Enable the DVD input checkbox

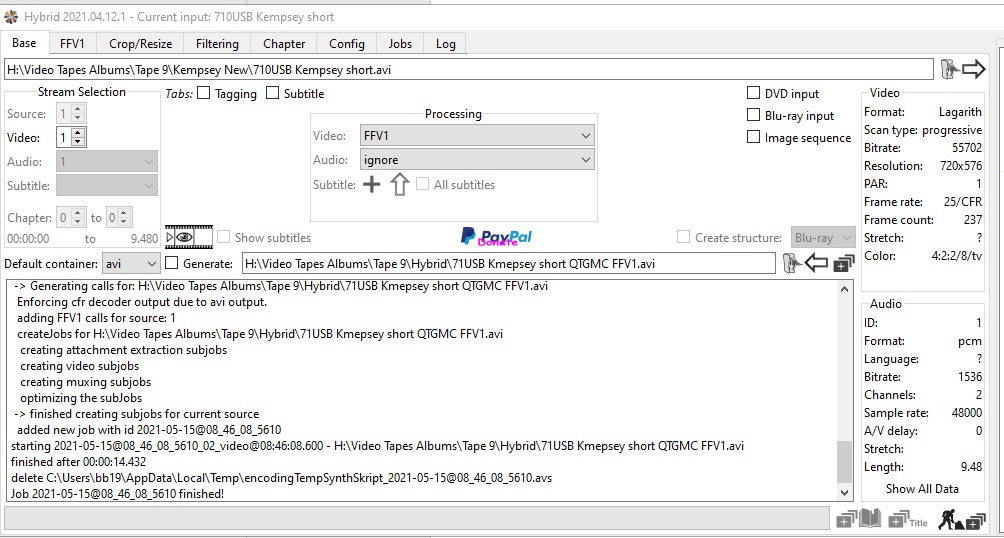[x=754, y=93]
